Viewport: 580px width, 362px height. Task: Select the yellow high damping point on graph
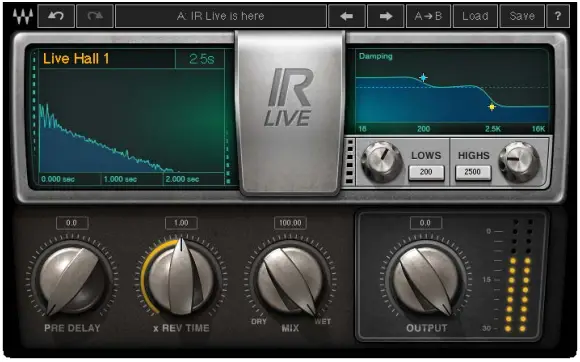pyautogui.click(x=492, y=107)
